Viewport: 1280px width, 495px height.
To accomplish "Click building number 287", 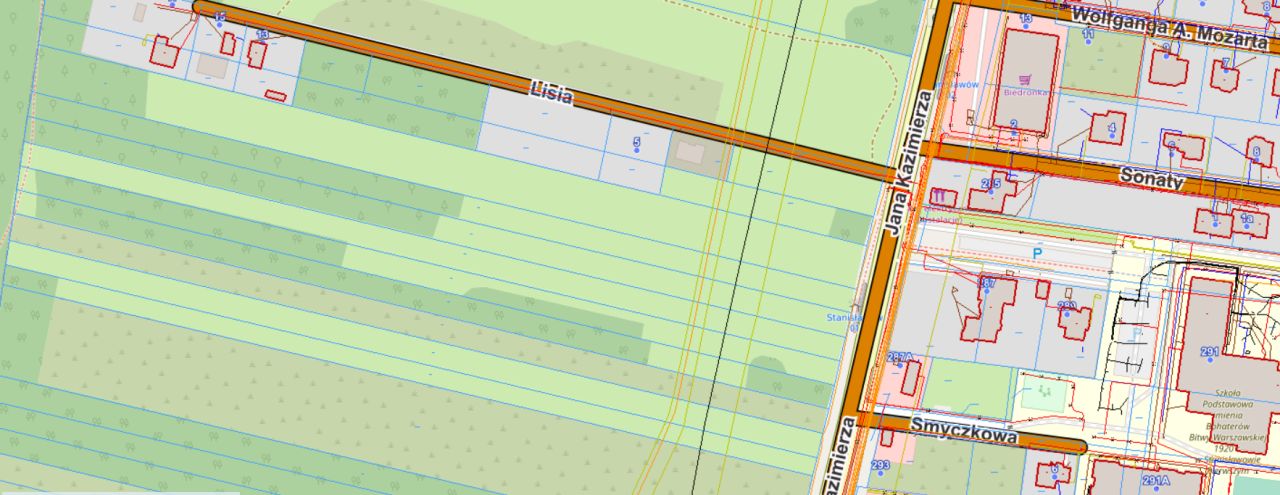I will coord(989,284).
